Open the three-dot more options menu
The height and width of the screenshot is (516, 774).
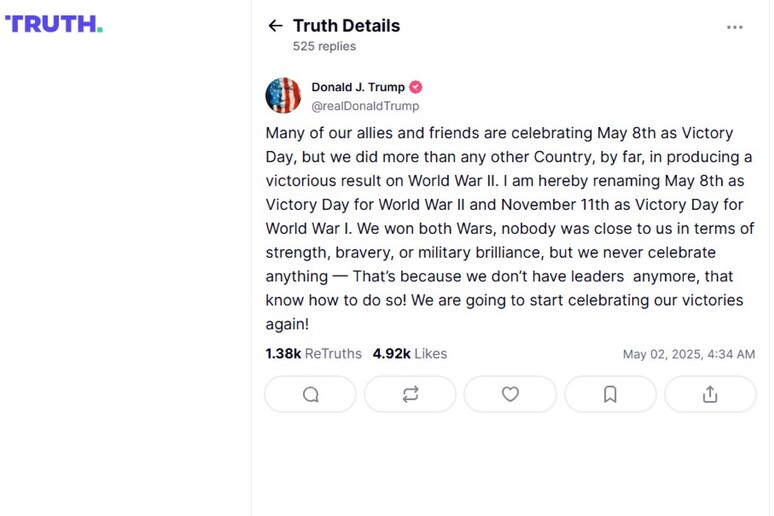tap(735, 27)
